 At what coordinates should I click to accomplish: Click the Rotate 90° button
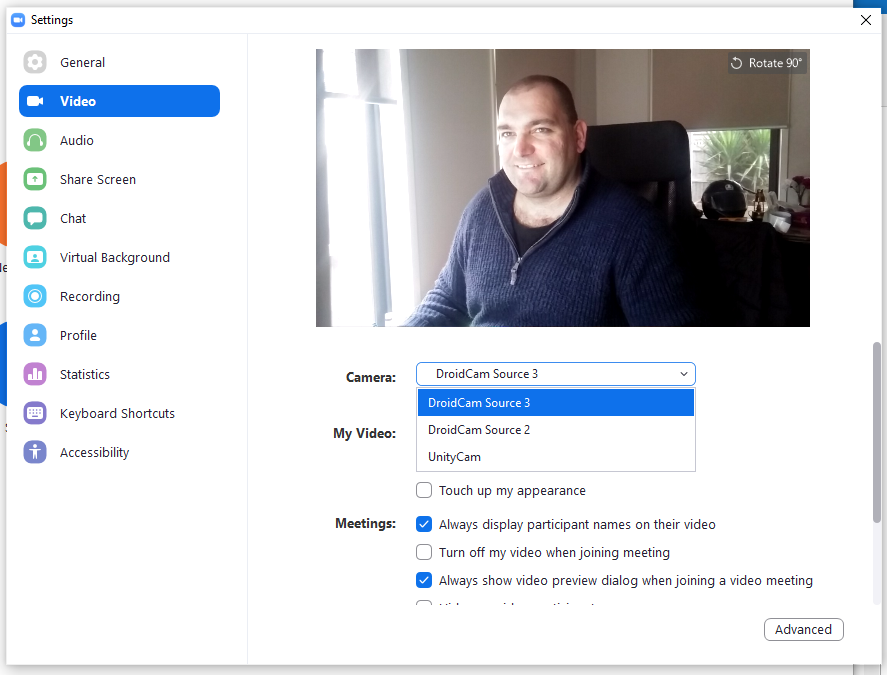767,63
